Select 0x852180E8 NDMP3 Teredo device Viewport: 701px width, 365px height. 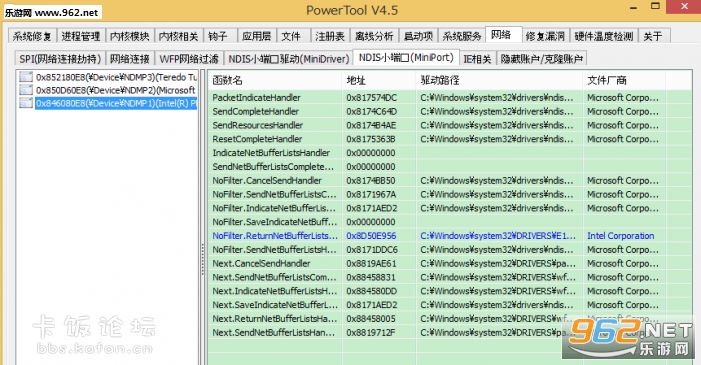point(116,77)
